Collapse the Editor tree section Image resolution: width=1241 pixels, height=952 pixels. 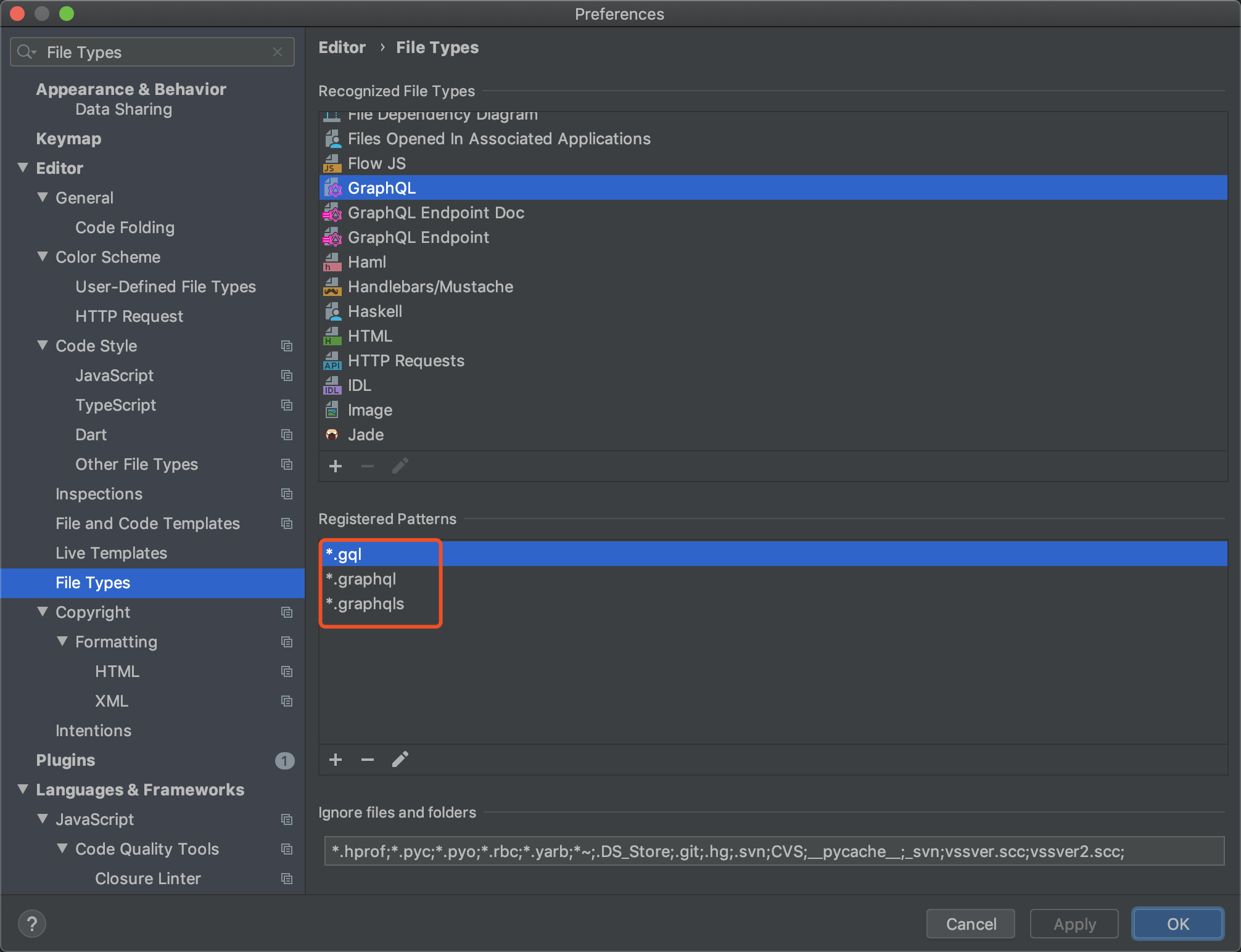coord(23,168)
